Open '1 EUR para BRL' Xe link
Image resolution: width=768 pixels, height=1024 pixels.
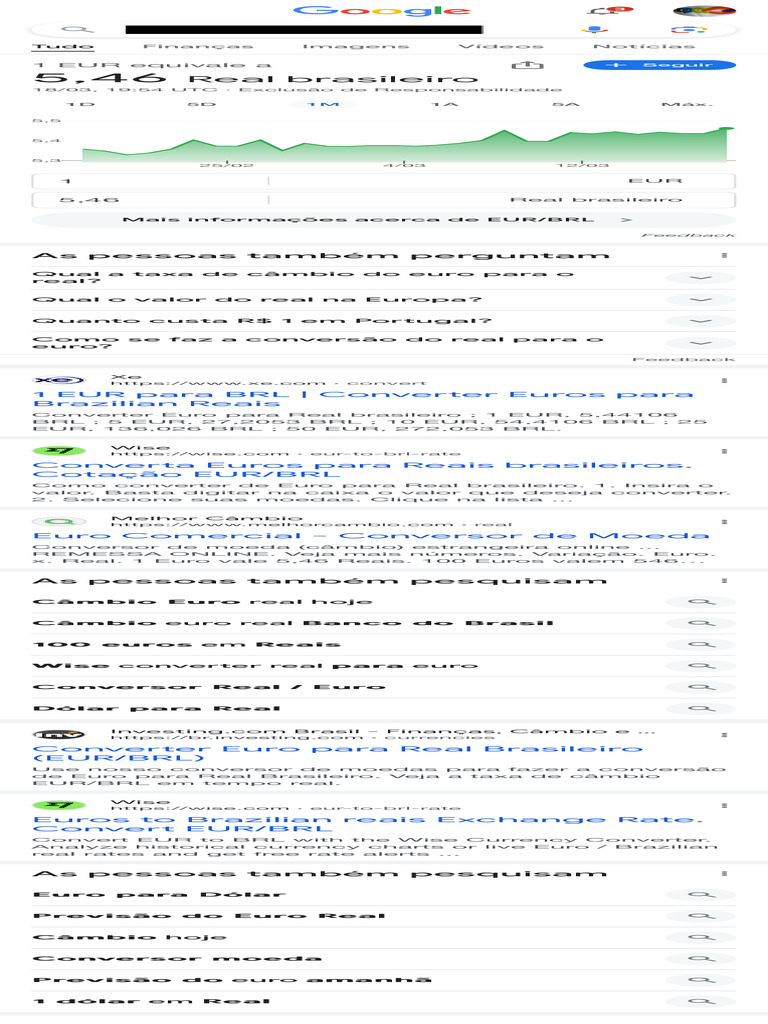pyautogui.click(x=362, y=398)
